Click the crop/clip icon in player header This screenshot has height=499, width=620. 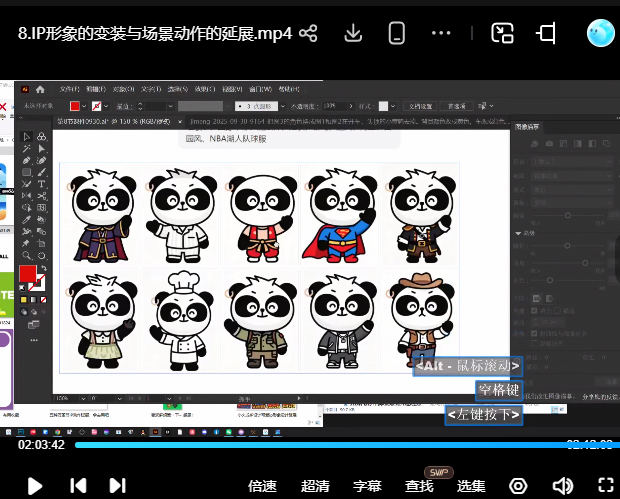pyautogui.click(x=546, y=33)
